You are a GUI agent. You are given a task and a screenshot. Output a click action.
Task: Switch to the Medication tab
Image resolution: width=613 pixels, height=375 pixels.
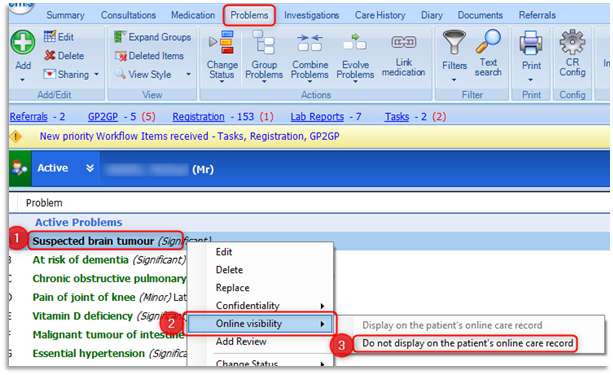[x=193, y=15]
